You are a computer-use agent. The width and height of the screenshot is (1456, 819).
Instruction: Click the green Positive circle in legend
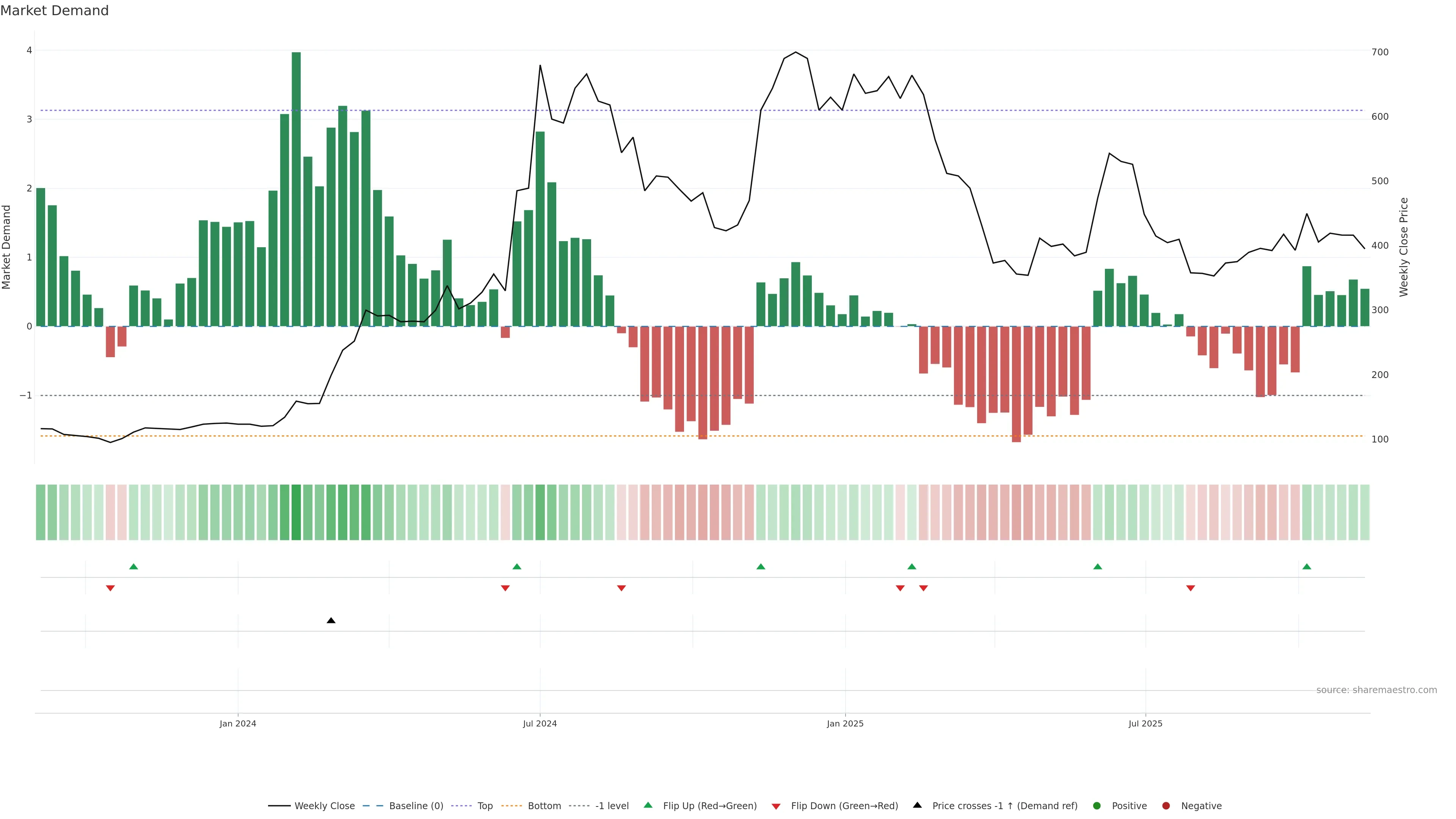[x=1097, y=806]
